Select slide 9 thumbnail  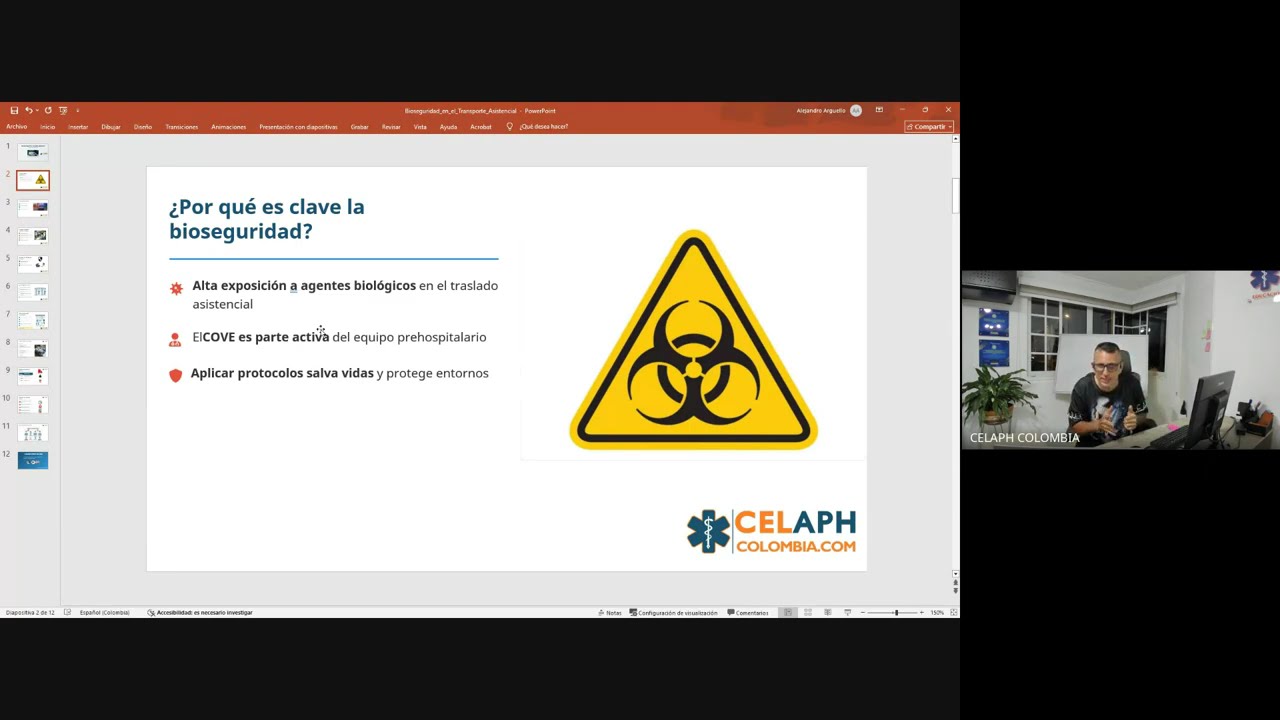point(33,377)
